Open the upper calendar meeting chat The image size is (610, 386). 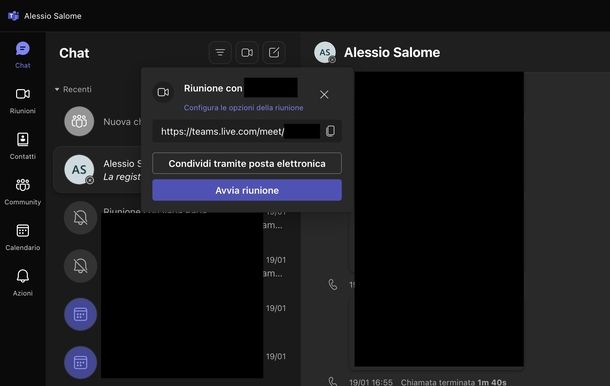coord(81,314)
